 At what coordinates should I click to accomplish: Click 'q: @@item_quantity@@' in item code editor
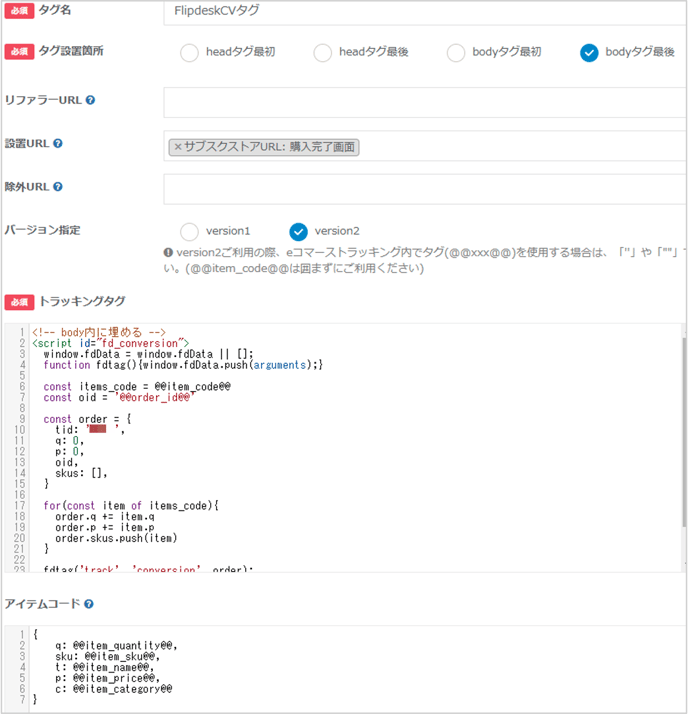pyautogui.click(x=116, y=646)
